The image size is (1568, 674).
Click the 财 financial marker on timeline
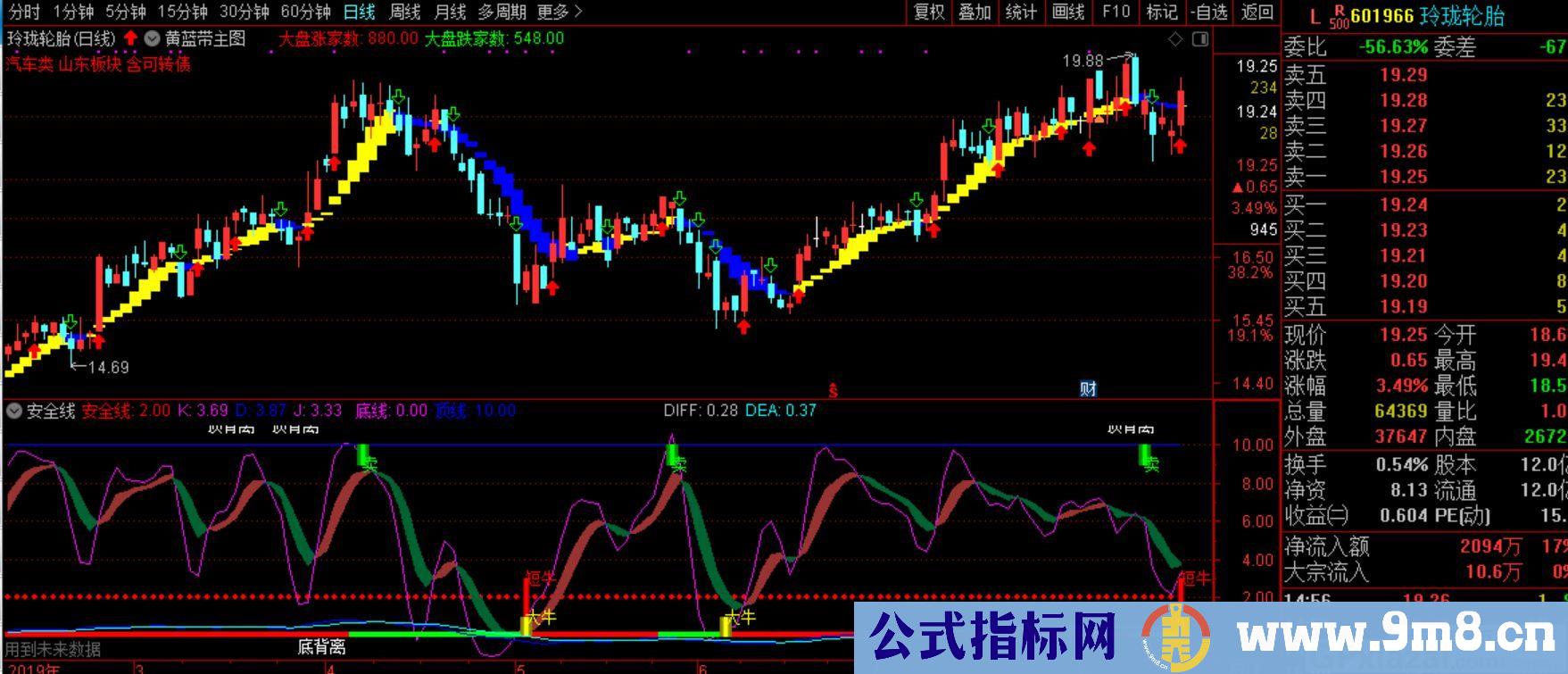(x=1088, y=388)
